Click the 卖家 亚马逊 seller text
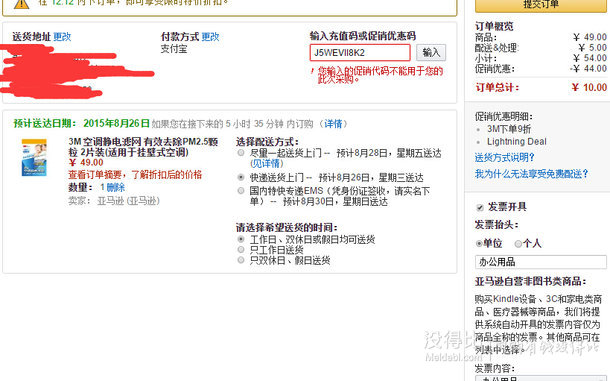610x381 pixels. pyautogui.click(x=114, y=201)
